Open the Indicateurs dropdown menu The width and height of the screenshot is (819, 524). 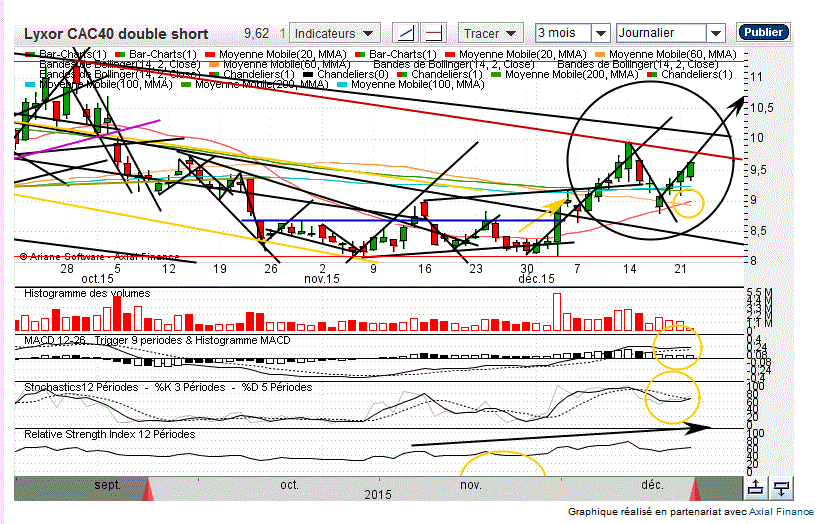[x=334, y=33]
